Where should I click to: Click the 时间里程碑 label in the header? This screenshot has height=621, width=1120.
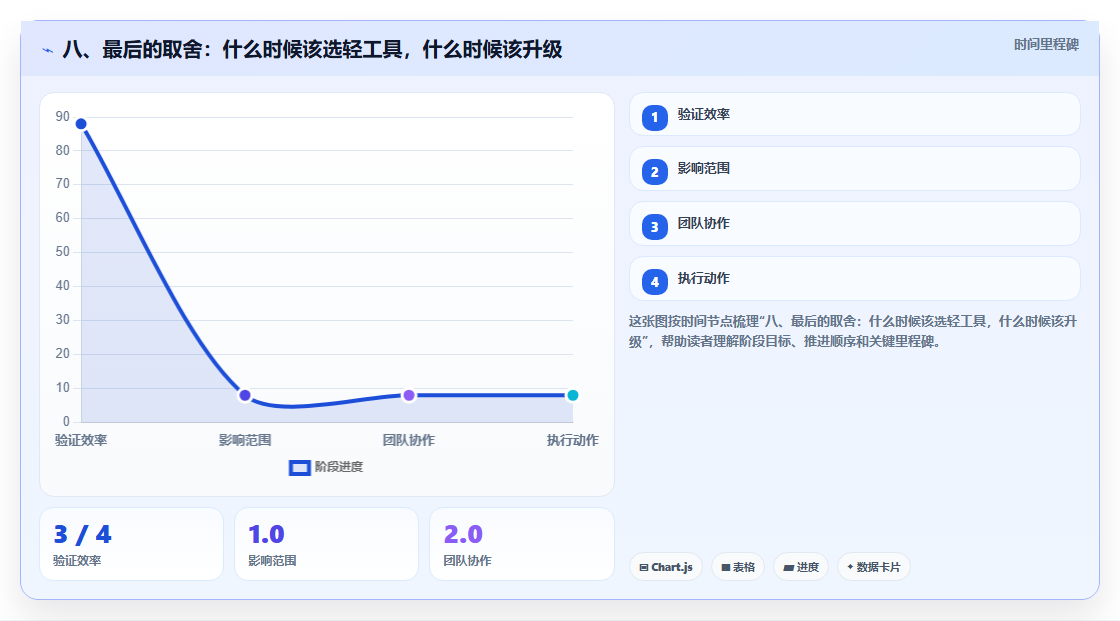pos(1046,44)
